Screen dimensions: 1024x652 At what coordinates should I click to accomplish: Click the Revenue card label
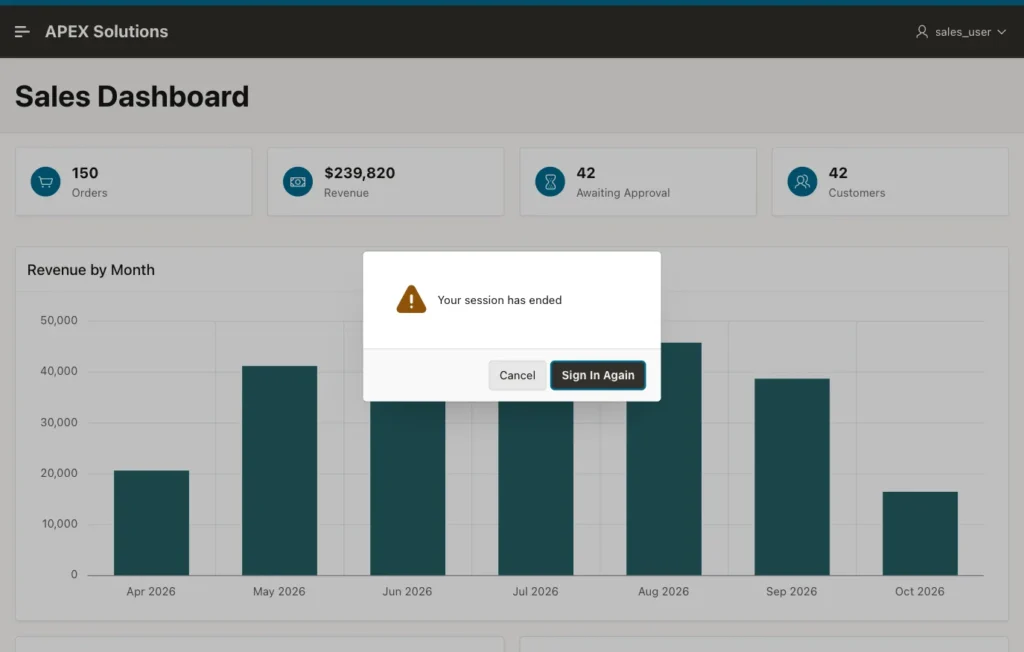click(346, 193)
